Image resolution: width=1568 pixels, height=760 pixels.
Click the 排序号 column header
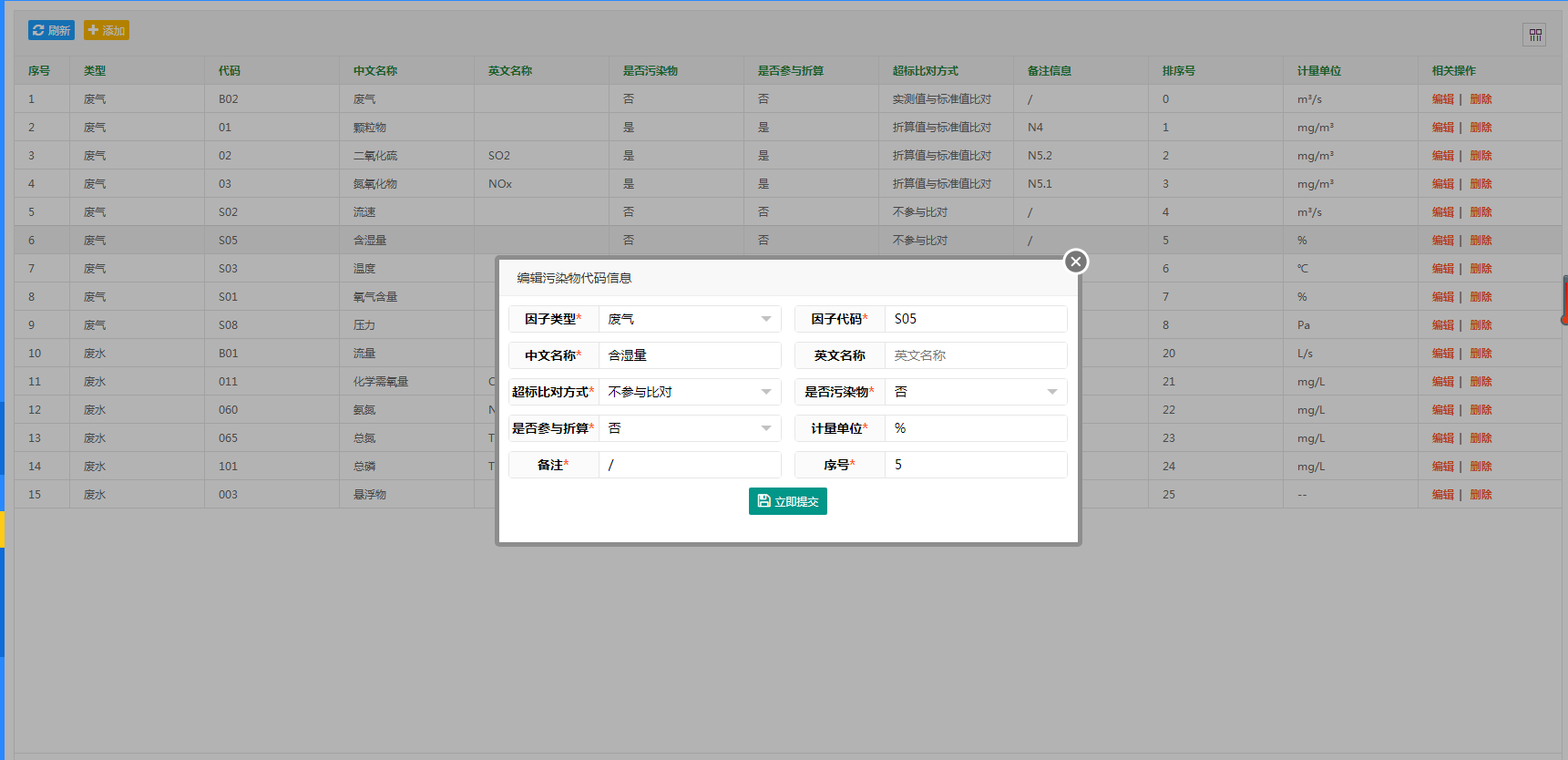(x=1178, y=71)
